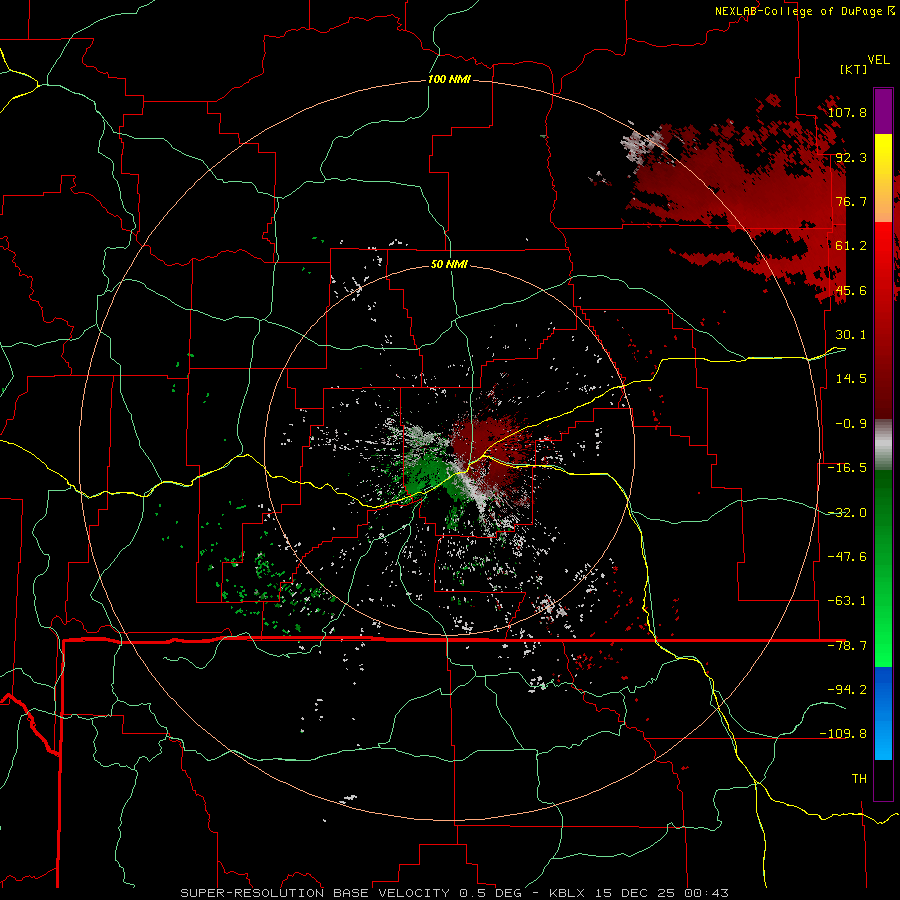Click the -32.0 velocity scale value

pyautogui.click(x=847, y=513)
